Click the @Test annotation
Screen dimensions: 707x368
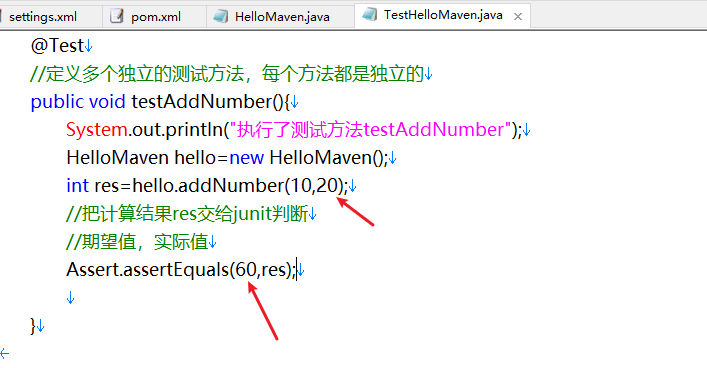[57, 46]
